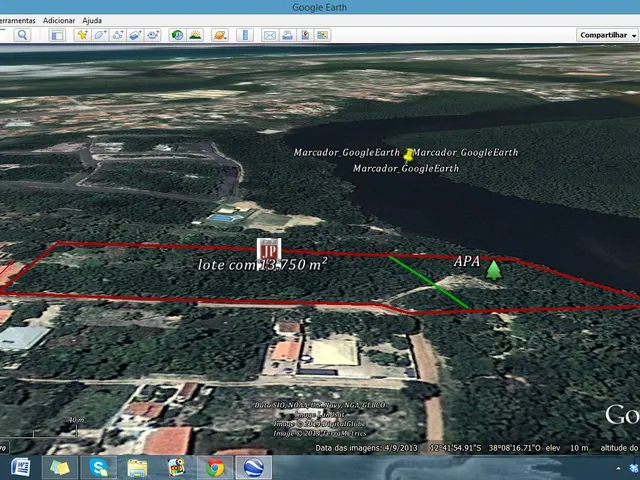Toggle the sidebar panel visibility
The image size is (640, 480).
pyautogui.click(x=58, y=35)
